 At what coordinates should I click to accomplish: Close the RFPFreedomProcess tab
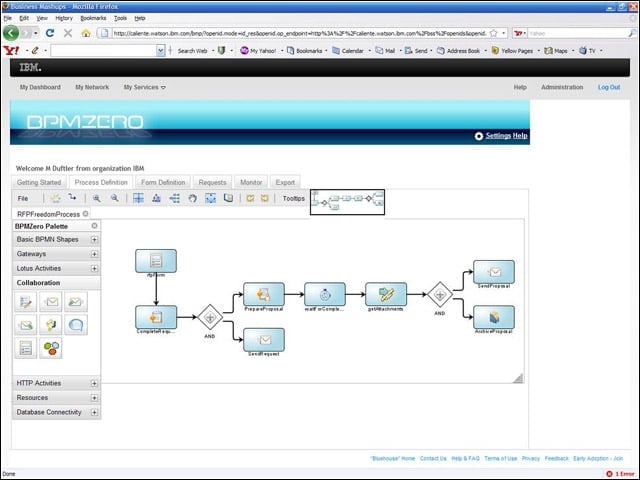pos(85,213)
